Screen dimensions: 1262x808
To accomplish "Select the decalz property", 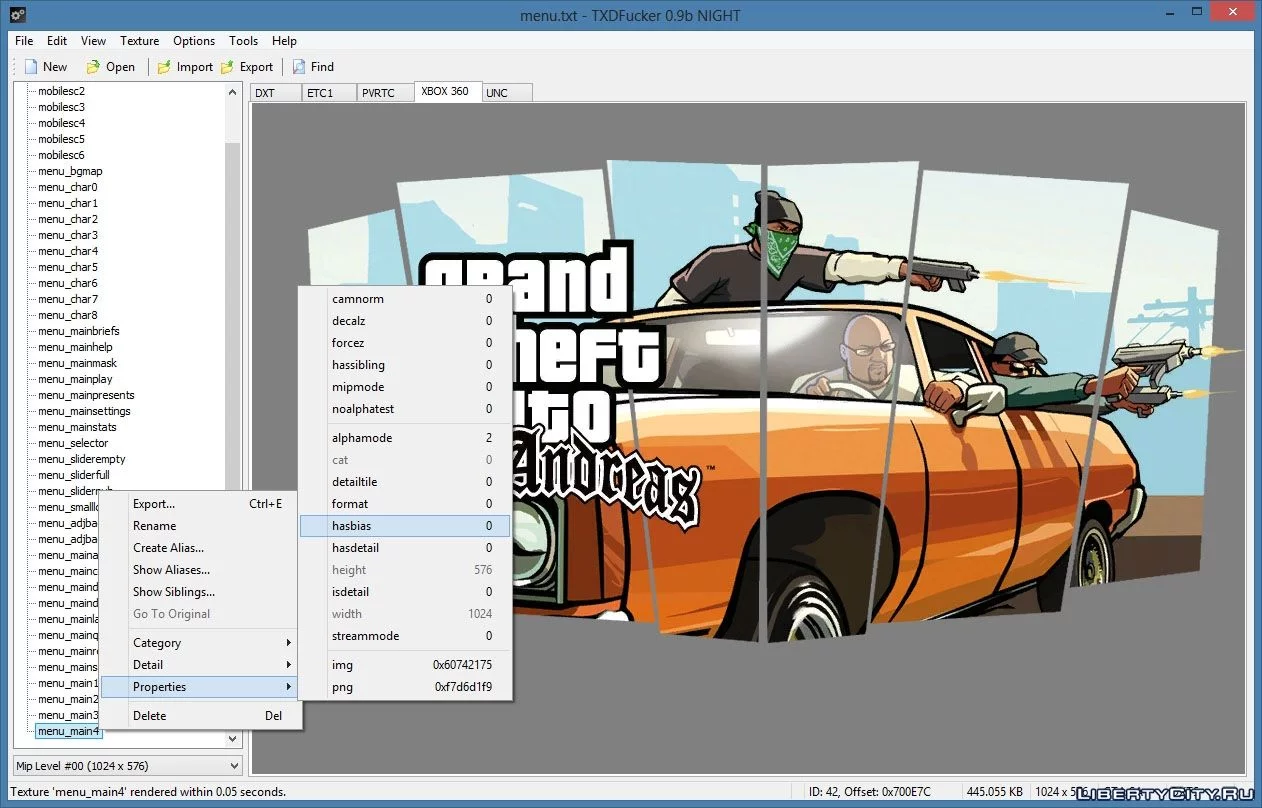I will point(405,321).
